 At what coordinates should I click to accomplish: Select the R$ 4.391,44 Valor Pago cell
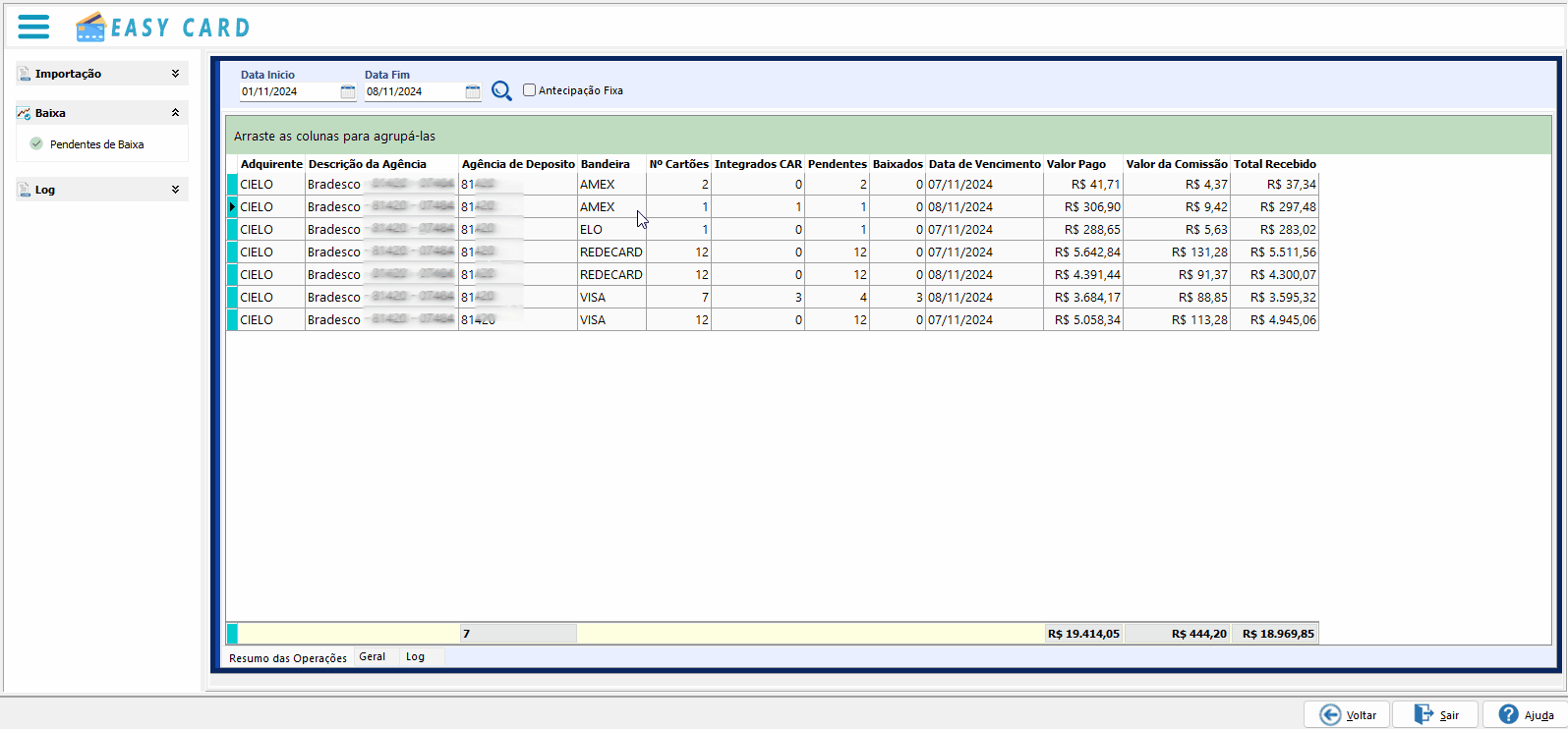click(x=1083, y=275)
